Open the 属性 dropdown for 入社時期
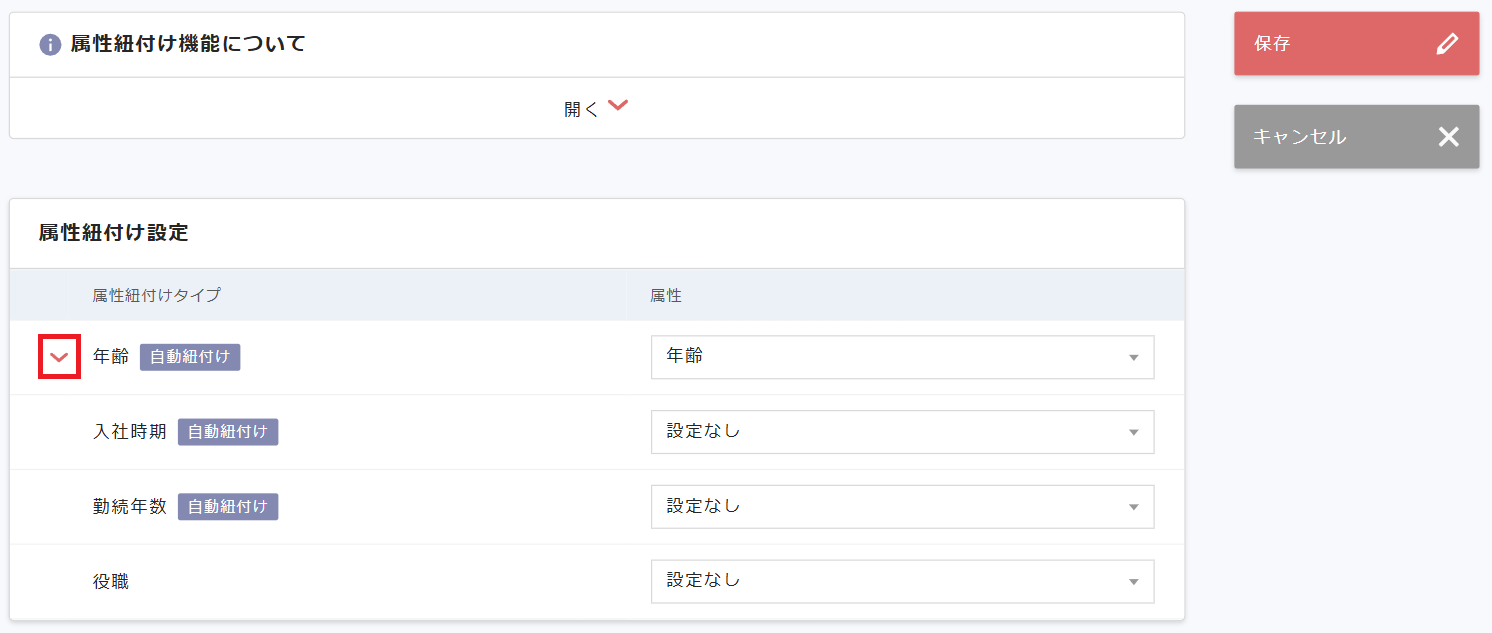1492x633 pixels. tap(901, 432)
